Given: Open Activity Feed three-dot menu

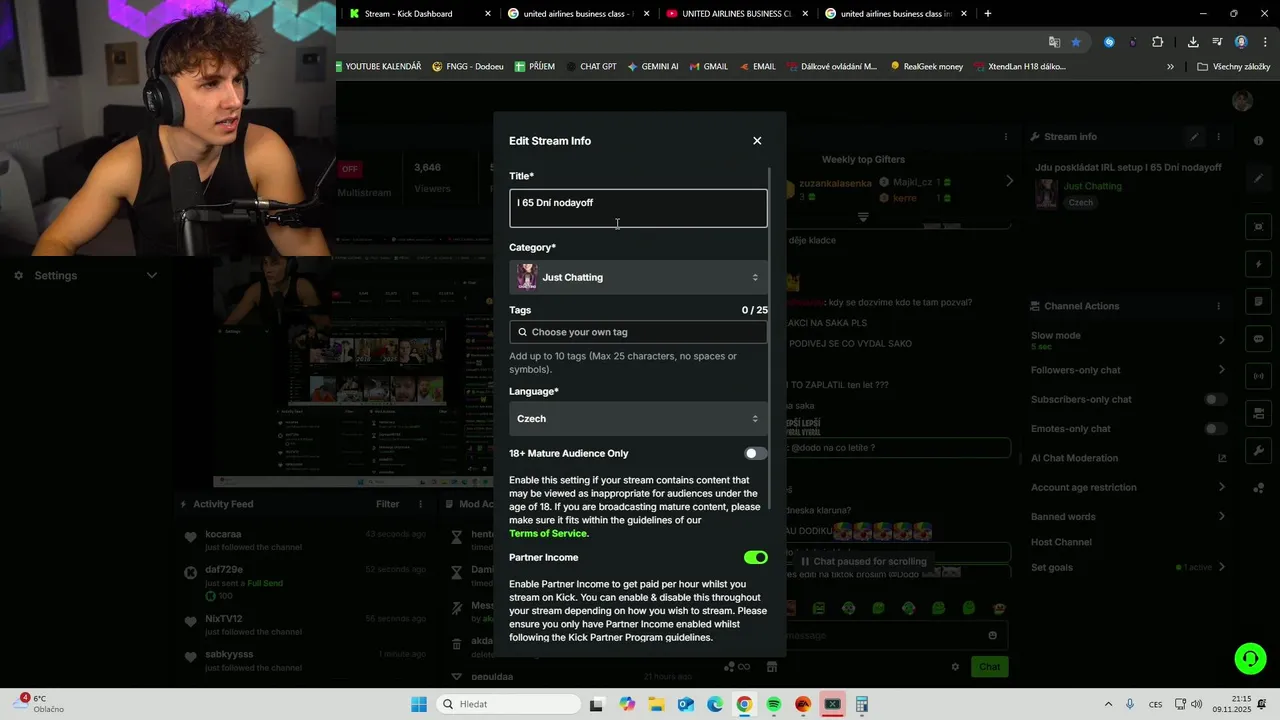Looking at the screenshot, I should pyautogui.click(x=420, y=505).
